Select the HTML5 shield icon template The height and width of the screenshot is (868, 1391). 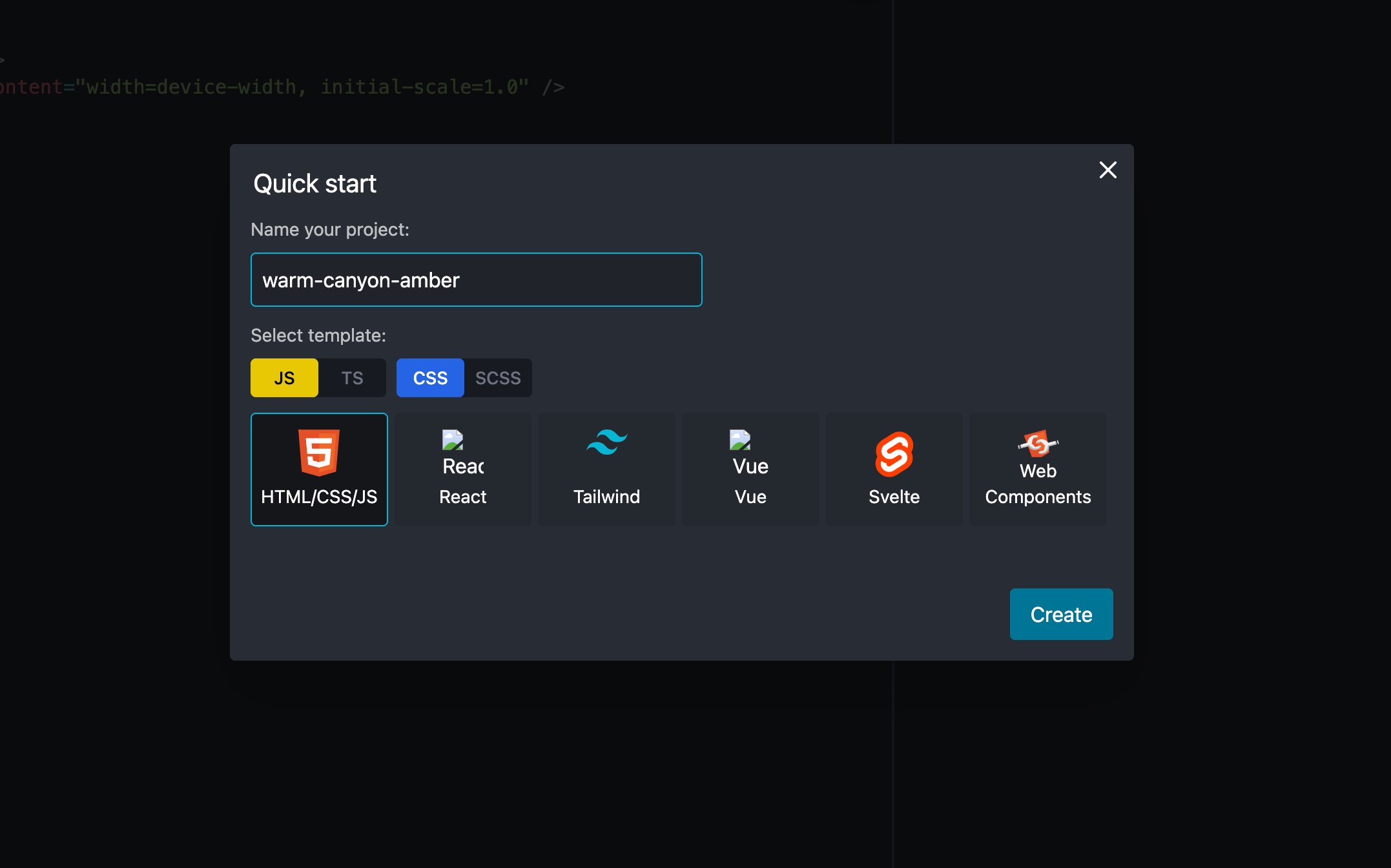(319, 452)
